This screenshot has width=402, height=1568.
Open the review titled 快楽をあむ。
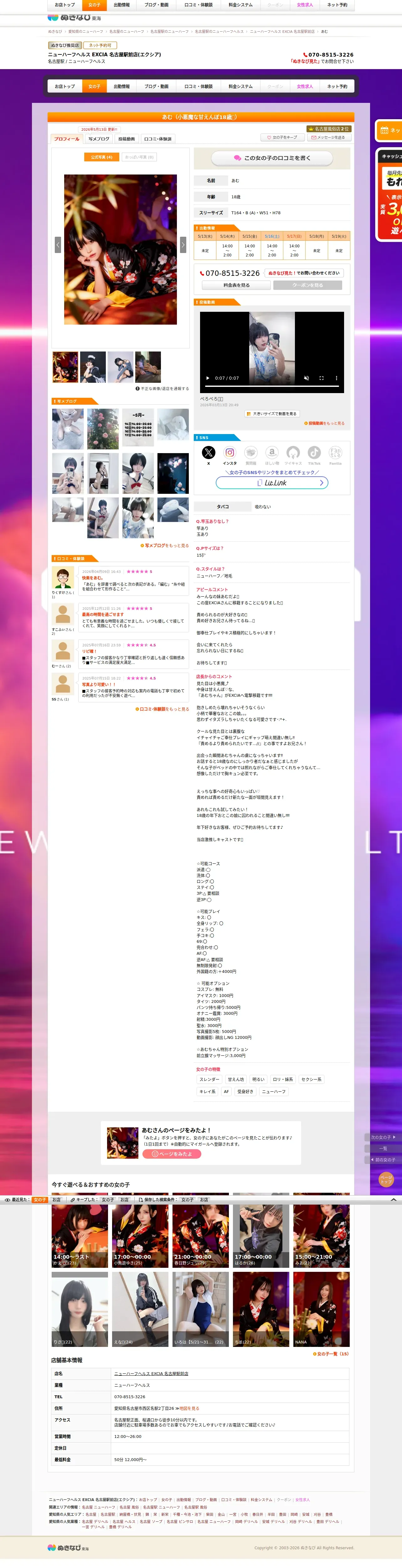click(93, 578)
